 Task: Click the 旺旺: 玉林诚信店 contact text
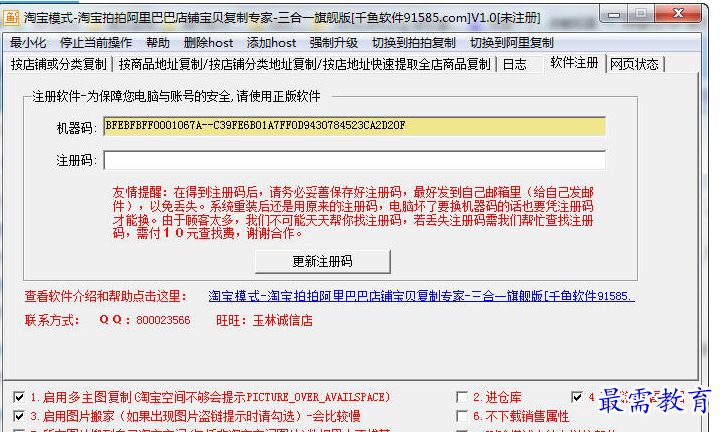tap(264, 320)
